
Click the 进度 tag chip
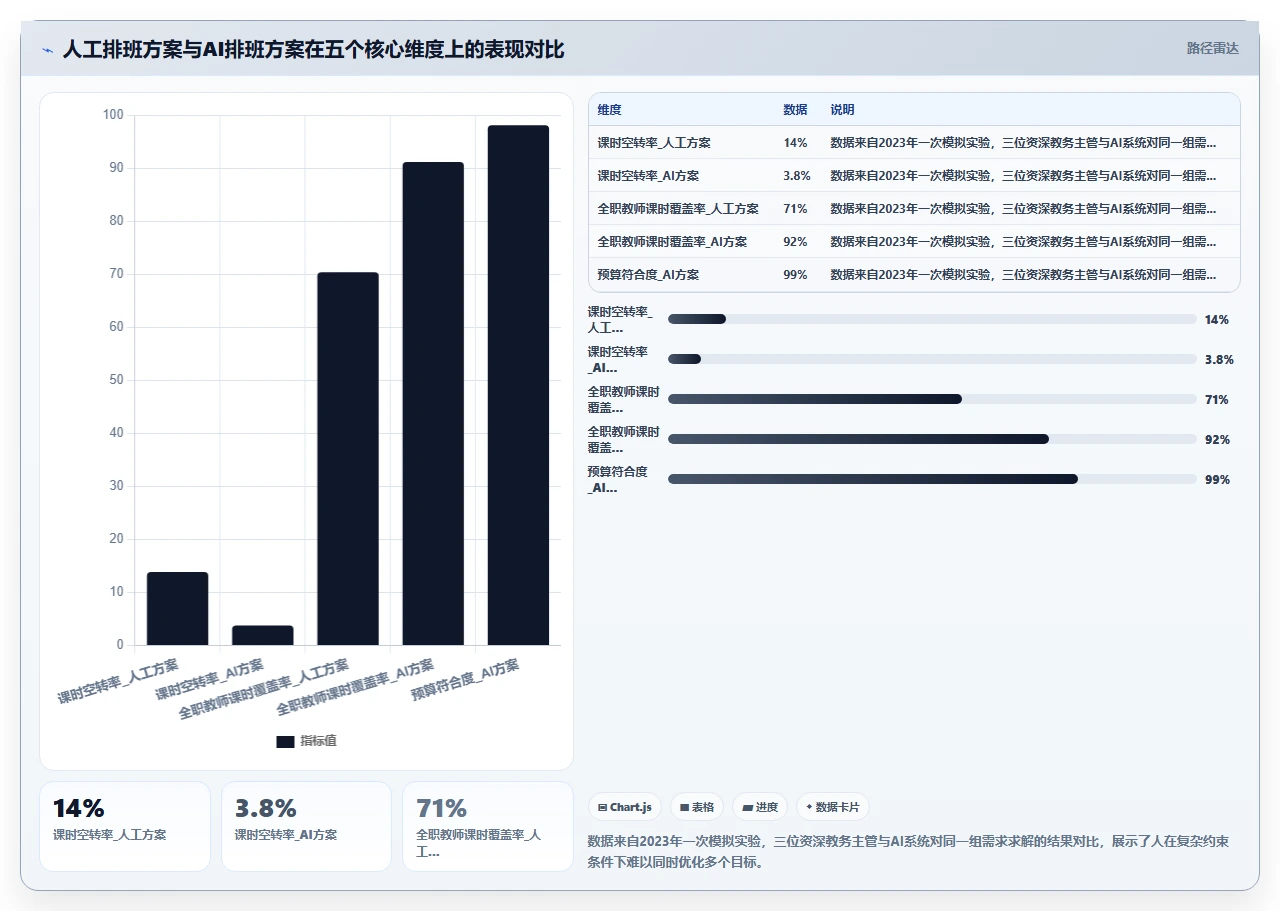(x=760, y=807)
